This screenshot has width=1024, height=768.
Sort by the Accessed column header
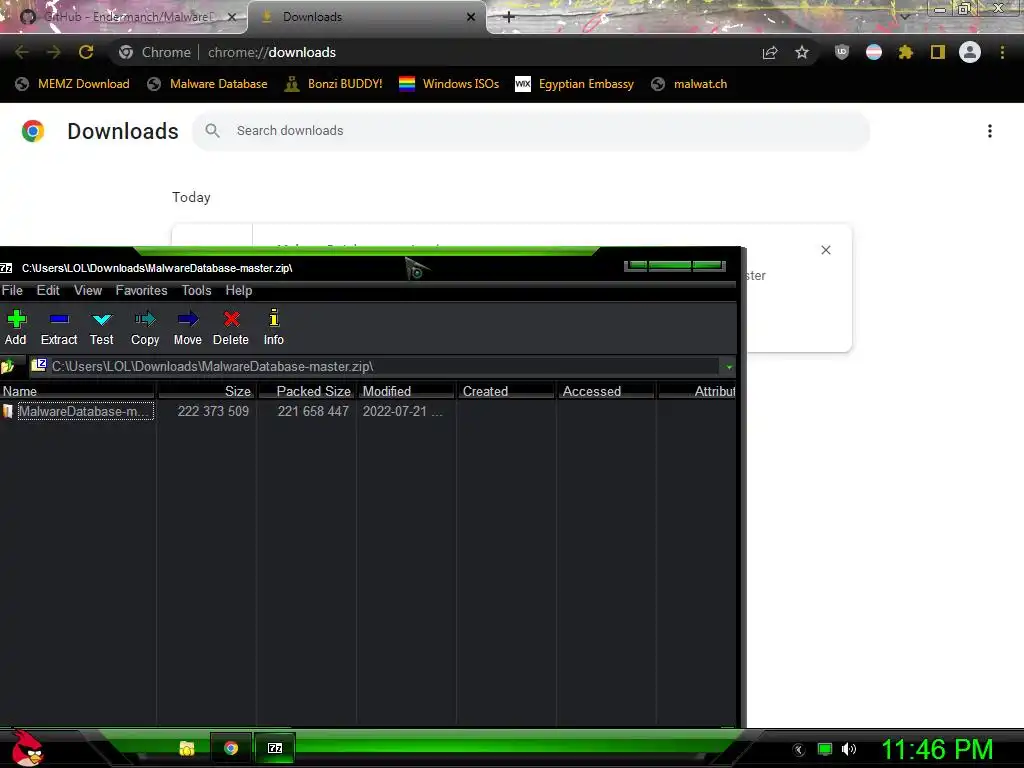(606, 391)
